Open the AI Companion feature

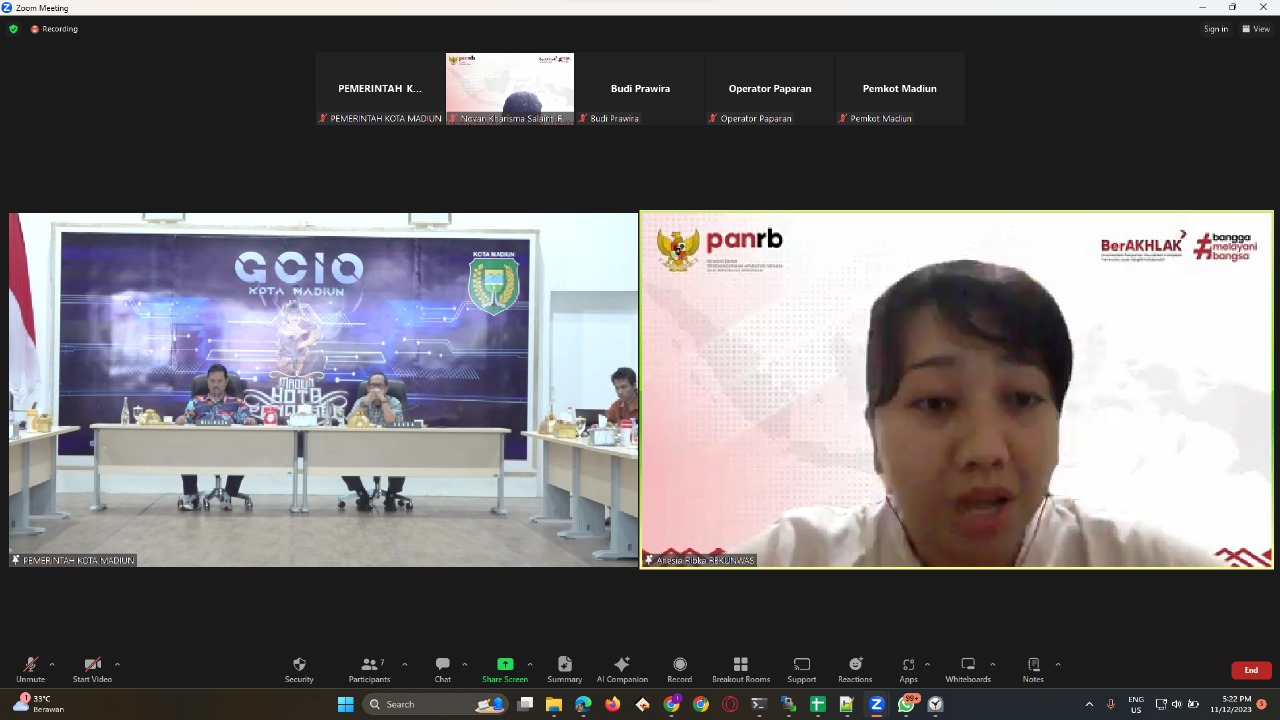pos(622,668)
